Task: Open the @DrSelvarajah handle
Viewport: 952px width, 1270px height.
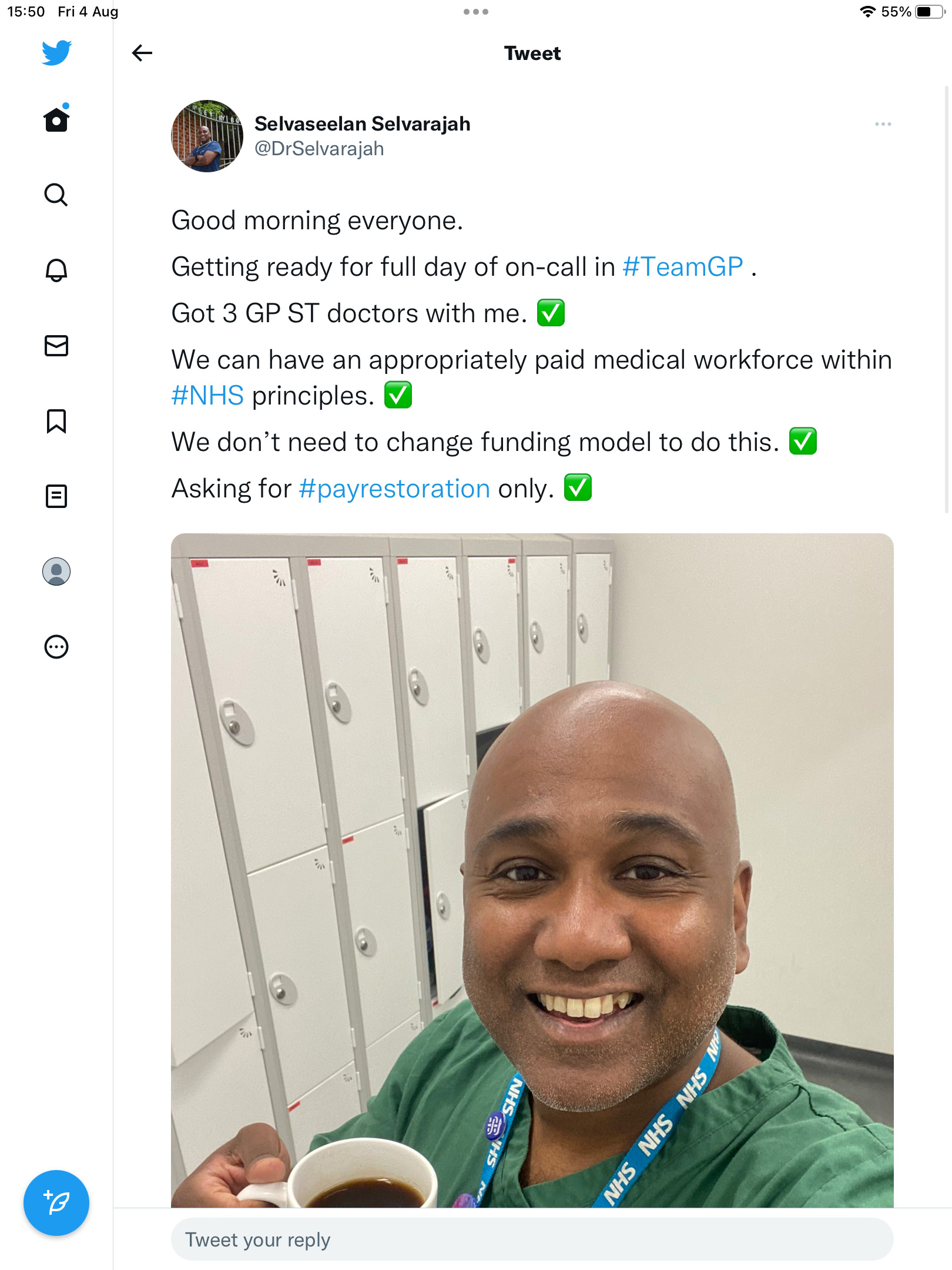Action: coord(319,149)
